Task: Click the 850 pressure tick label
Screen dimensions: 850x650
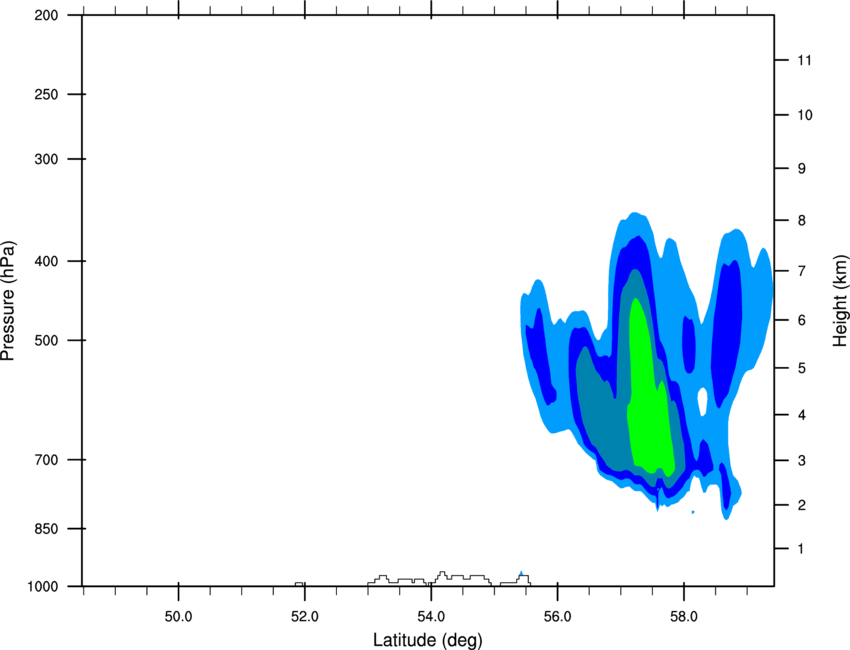Action: click(46, 529)
